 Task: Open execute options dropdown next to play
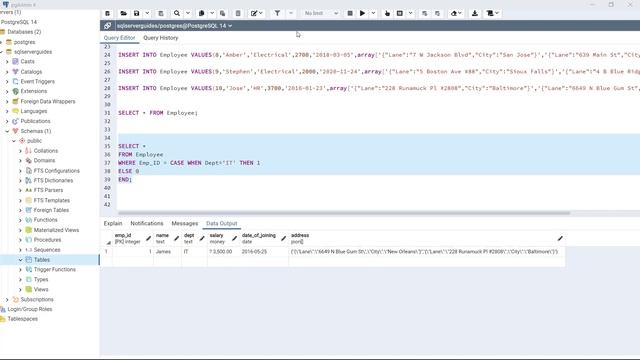coord(373,13)
